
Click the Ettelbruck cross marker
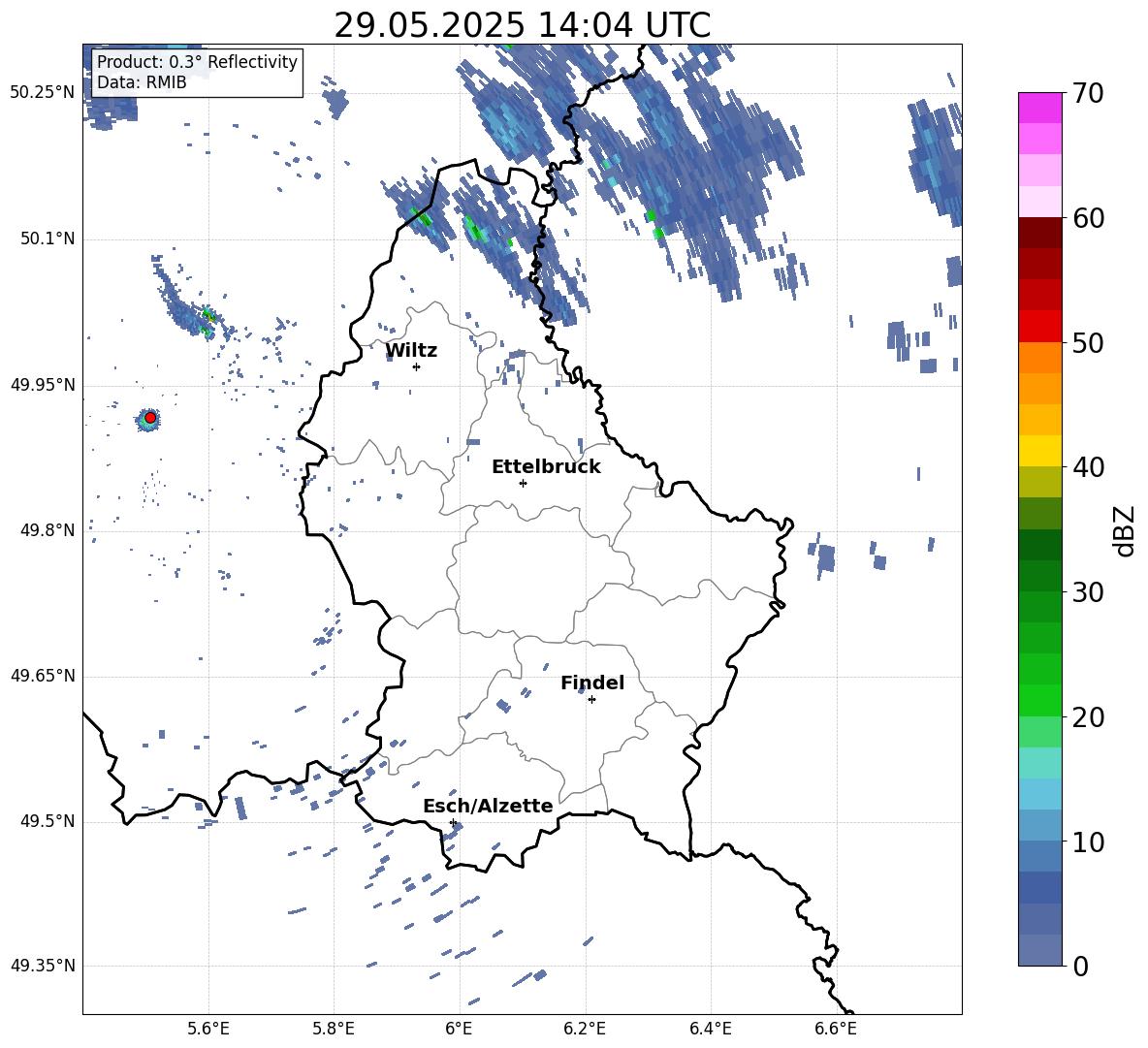[523, 483]
